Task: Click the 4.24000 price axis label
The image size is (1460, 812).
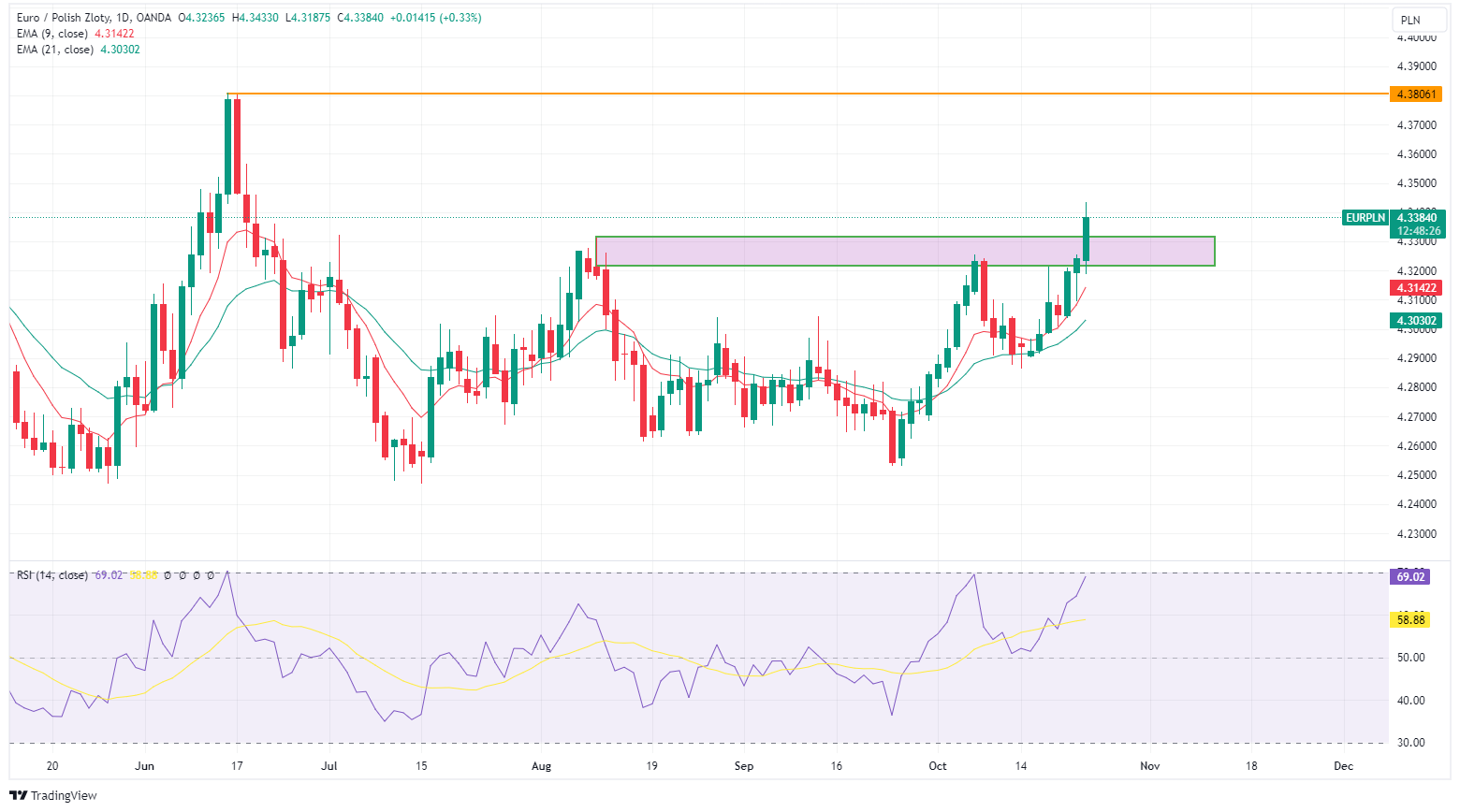Action: tap(1416, 504)
